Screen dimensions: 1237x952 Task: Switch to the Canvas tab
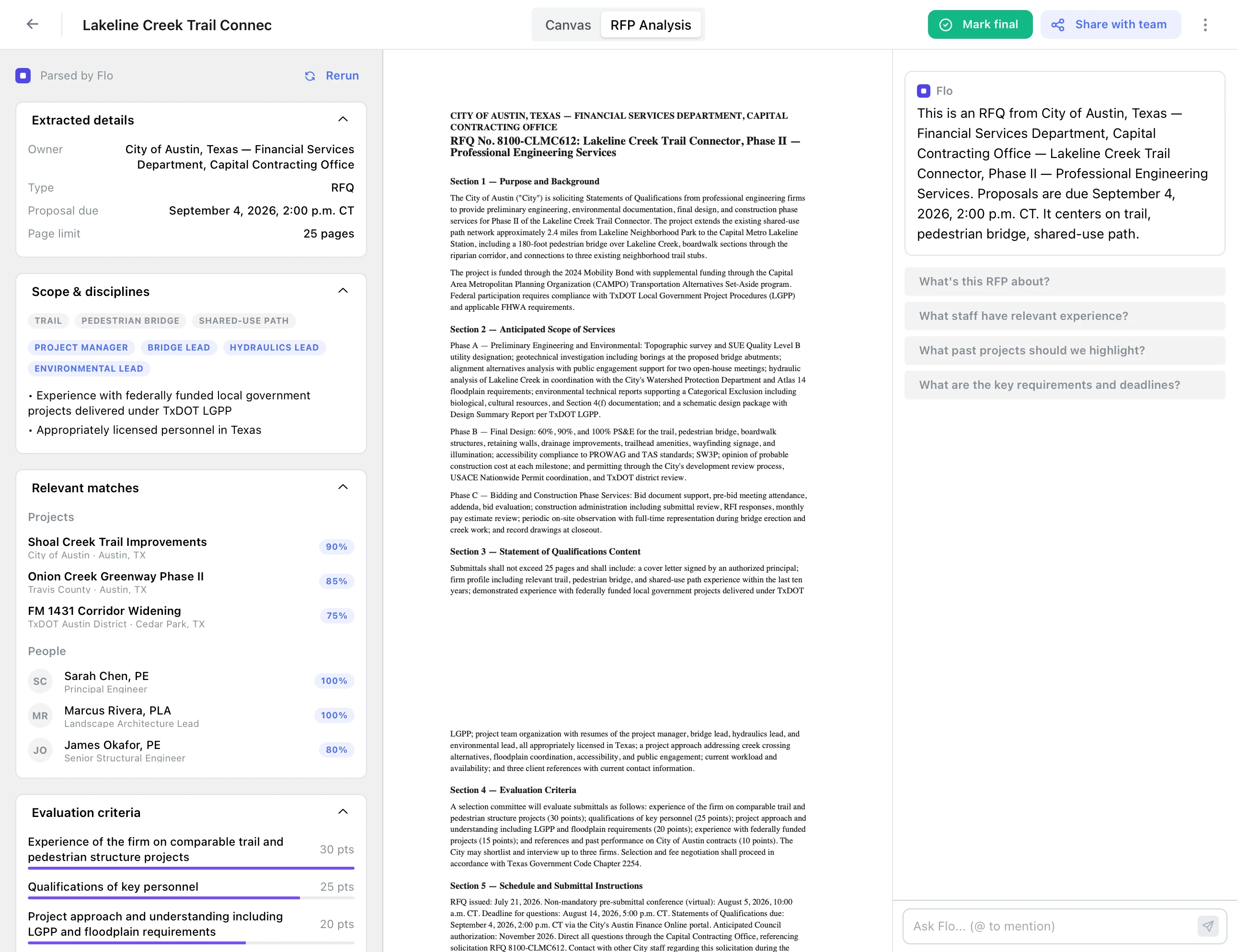[x=568, y=25]
